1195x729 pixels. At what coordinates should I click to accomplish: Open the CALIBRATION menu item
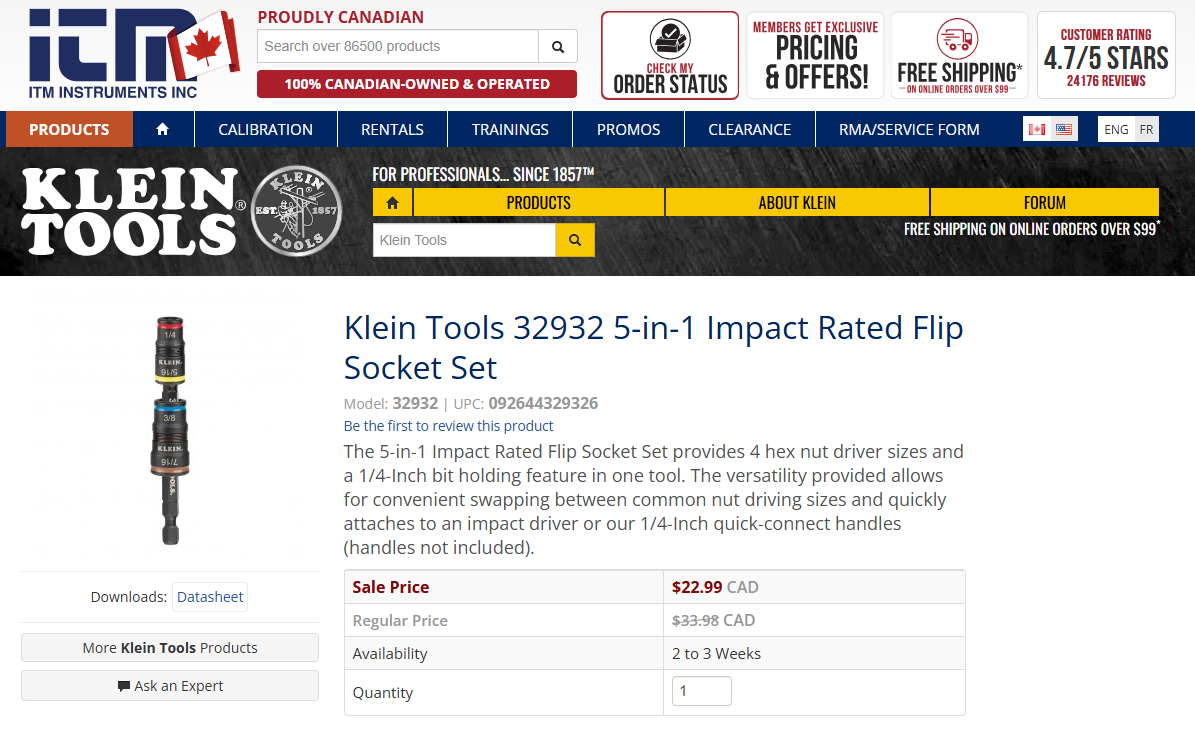(x=265, y=129)
